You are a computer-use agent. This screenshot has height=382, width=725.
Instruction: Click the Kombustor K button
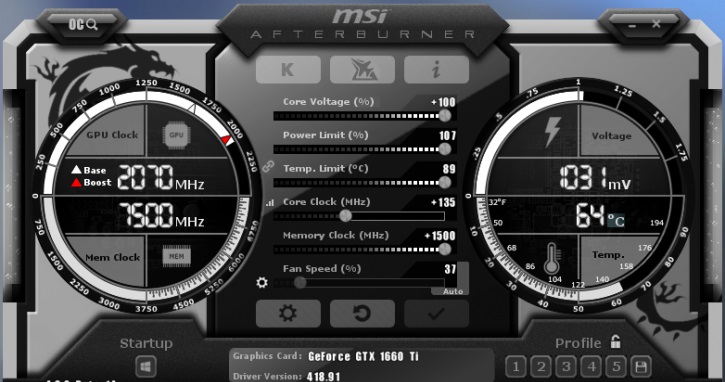click(x=288, y=69)
